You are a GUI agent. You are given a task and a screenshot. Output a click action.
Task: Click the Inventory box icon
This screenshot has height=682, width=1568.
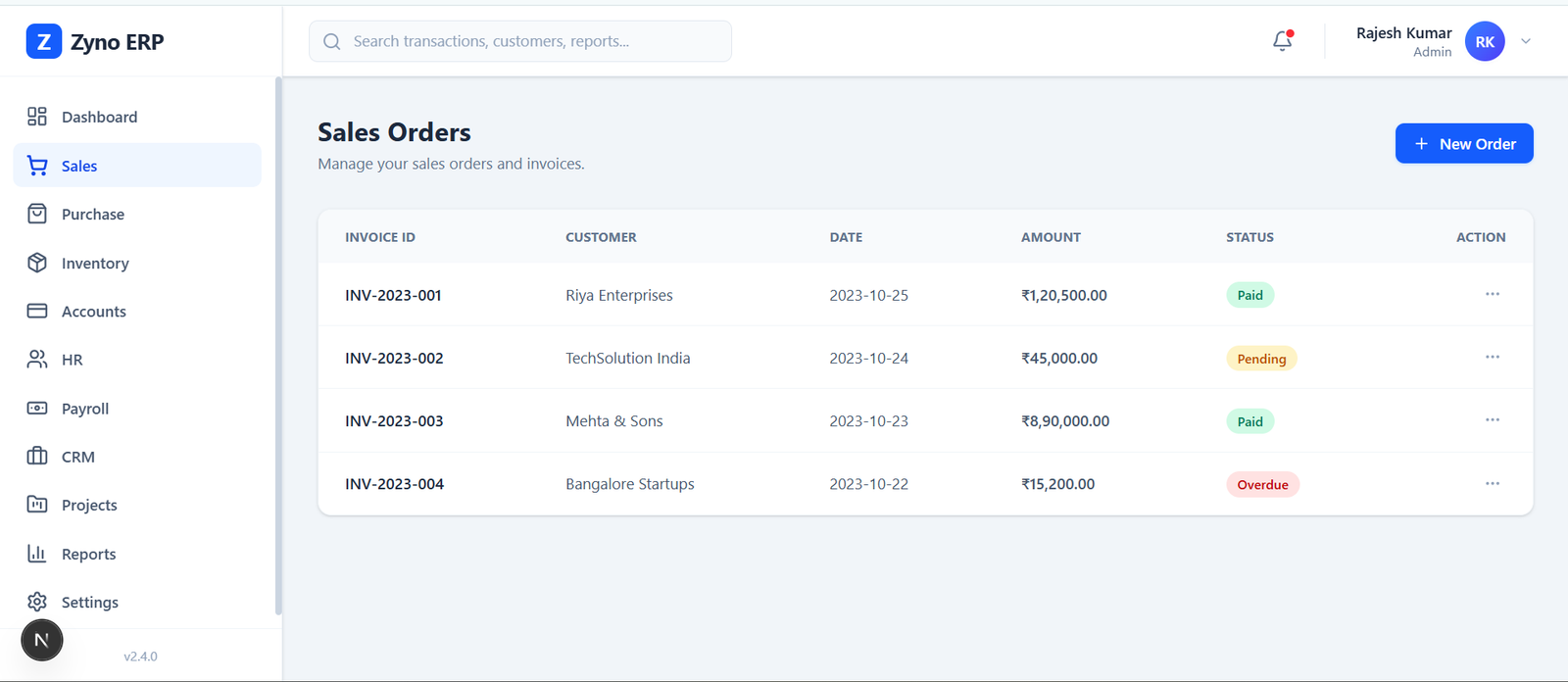point(37,263)
